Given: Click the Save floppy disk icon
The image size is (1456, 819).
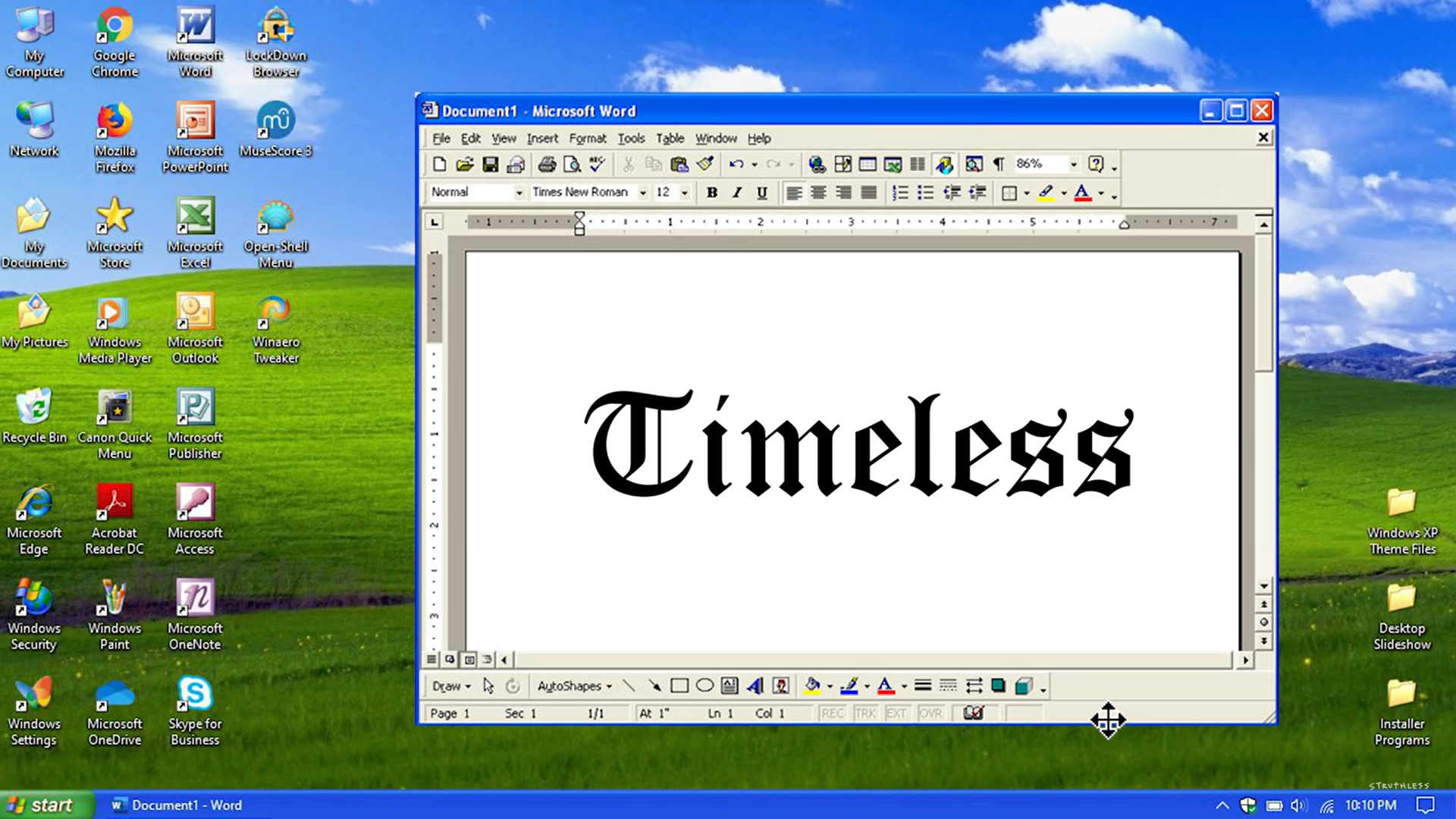Looking at the screenshot, I should pos(491,164).
